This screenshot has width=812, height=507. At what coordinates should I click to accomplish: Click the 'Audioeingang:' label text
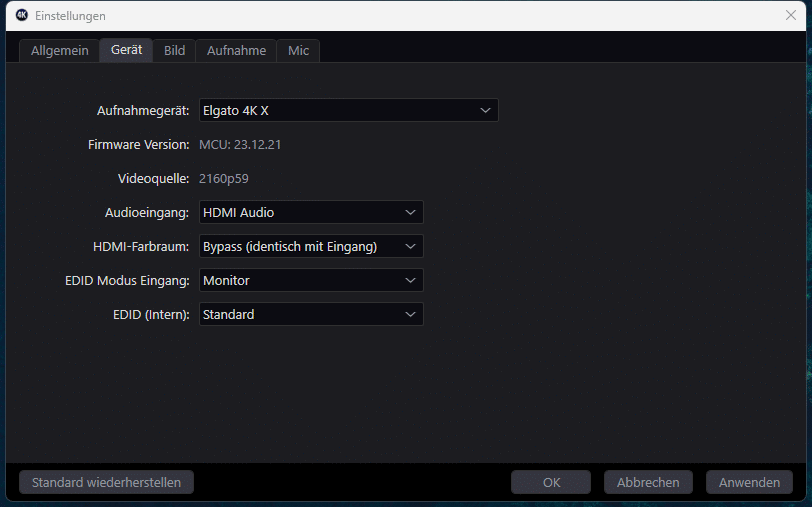[x=147, y=212]
